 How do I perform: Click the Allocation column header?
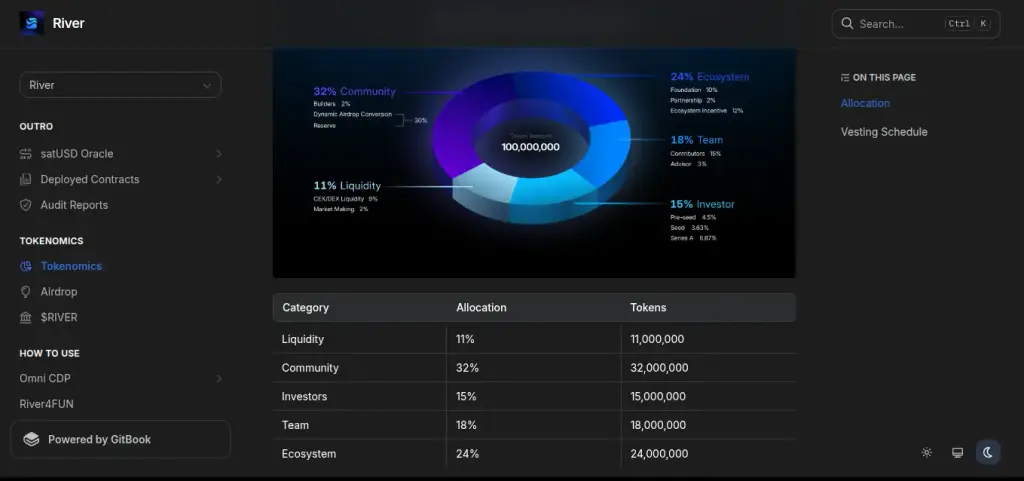tap(481, 307)
